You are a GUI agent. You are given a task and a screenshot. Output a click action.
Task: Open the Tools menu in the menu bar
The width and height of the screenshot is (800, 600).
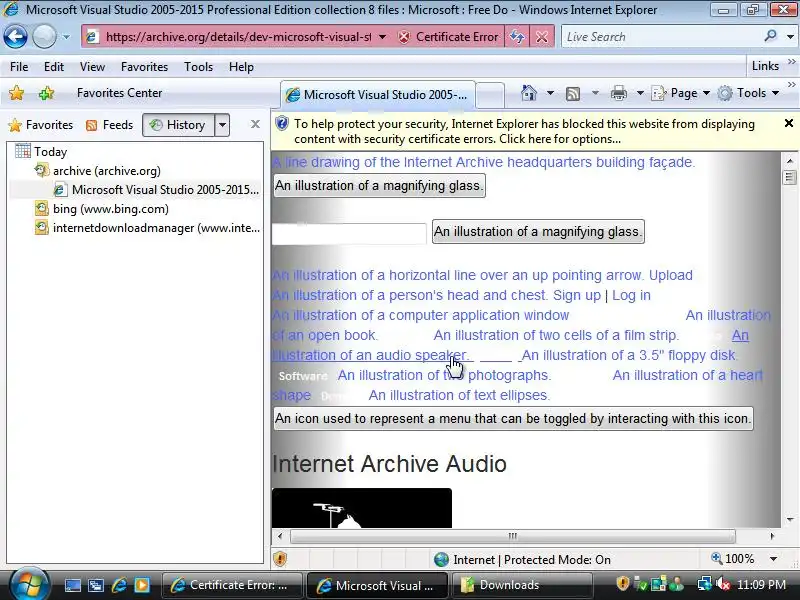[198, 67]
